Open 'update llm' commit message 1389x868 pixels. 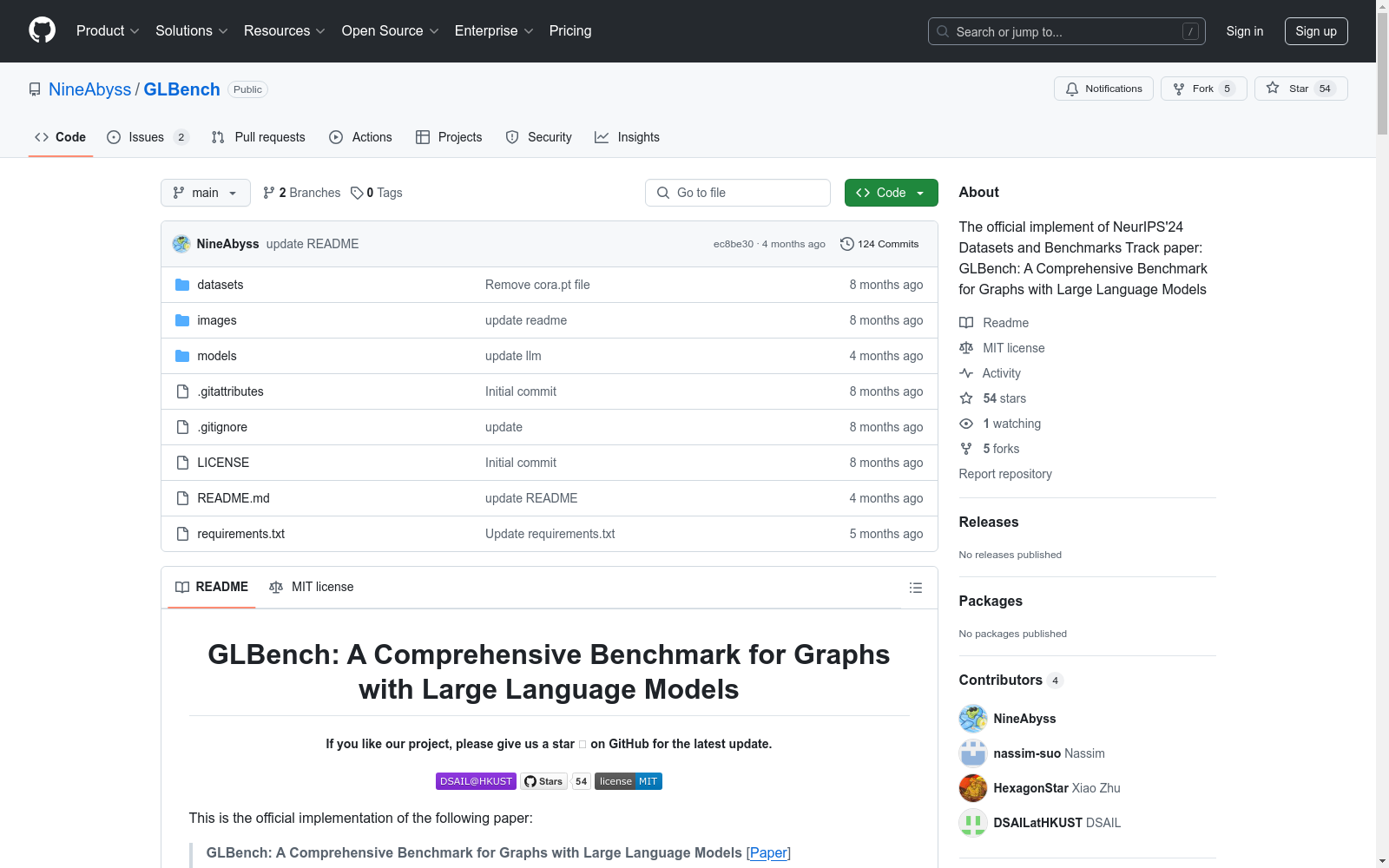[513, 356]
